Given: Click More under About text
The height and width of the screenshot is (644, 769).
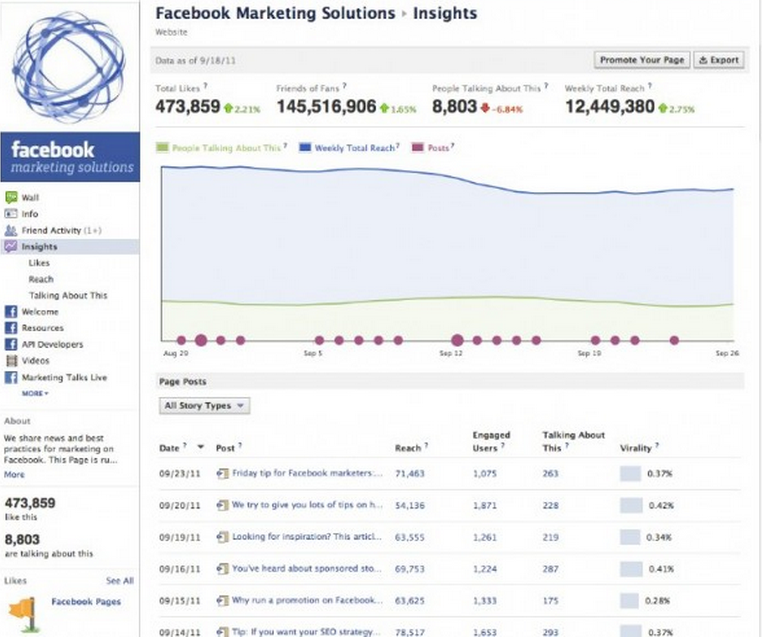Looking at the screenshot, I should (14, 479).
